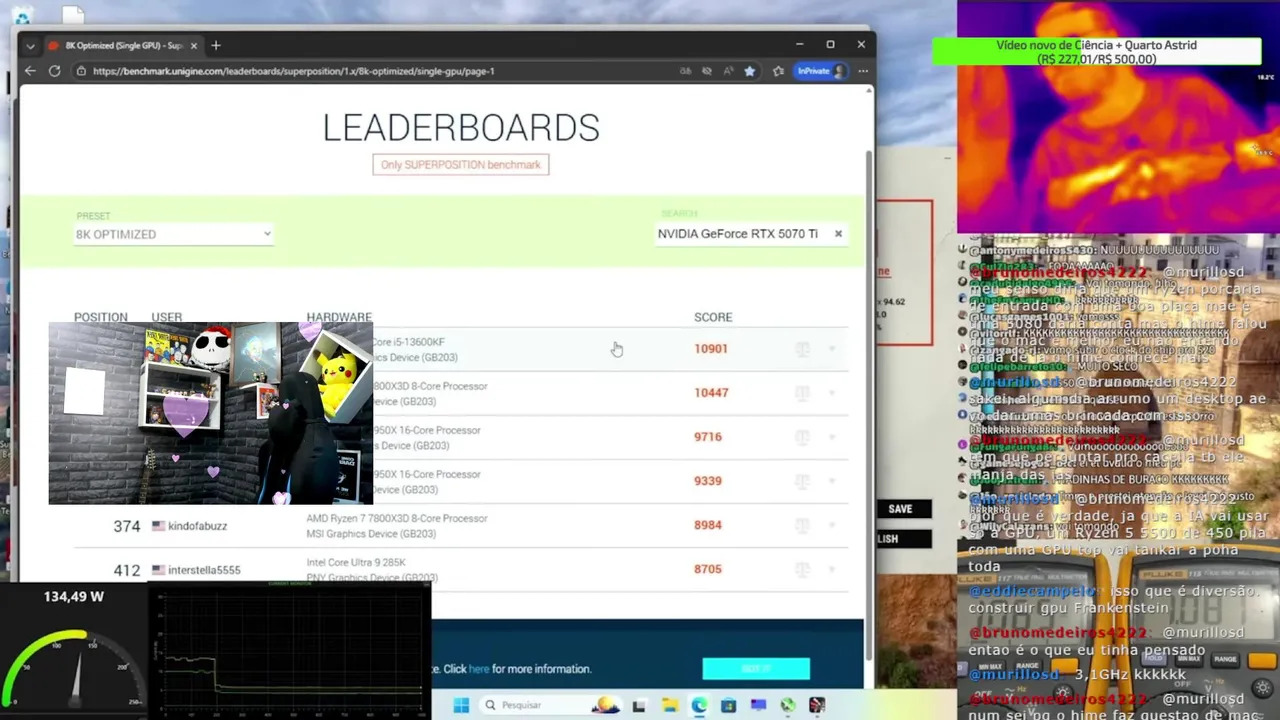Click the tracking prevention eye icon
Screen dimensions: 1280x720
point(707,71)
